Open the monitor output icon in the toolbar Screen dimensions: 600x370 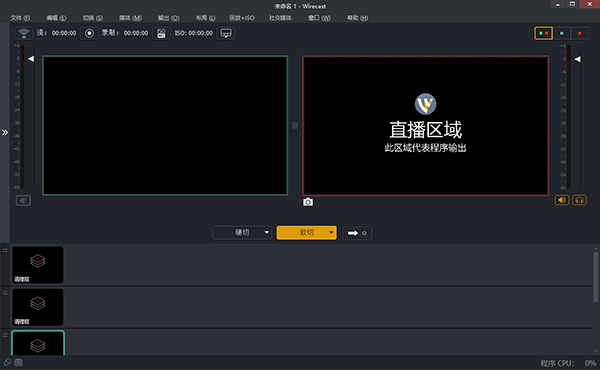[x=226, y=33]
